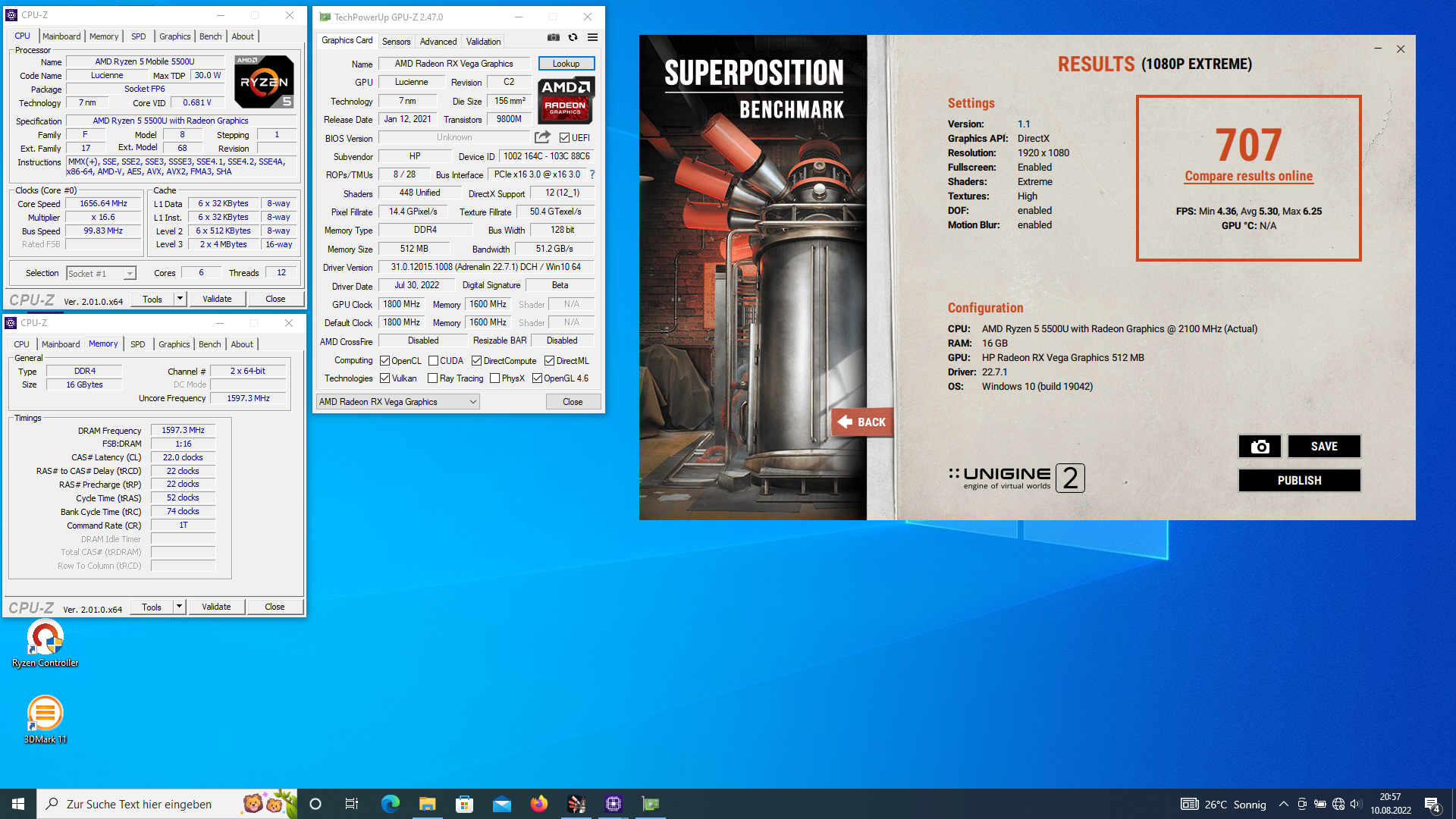Click the network globe tray icon
This screenshot has height=819, width=1456.
point(1338,804)
